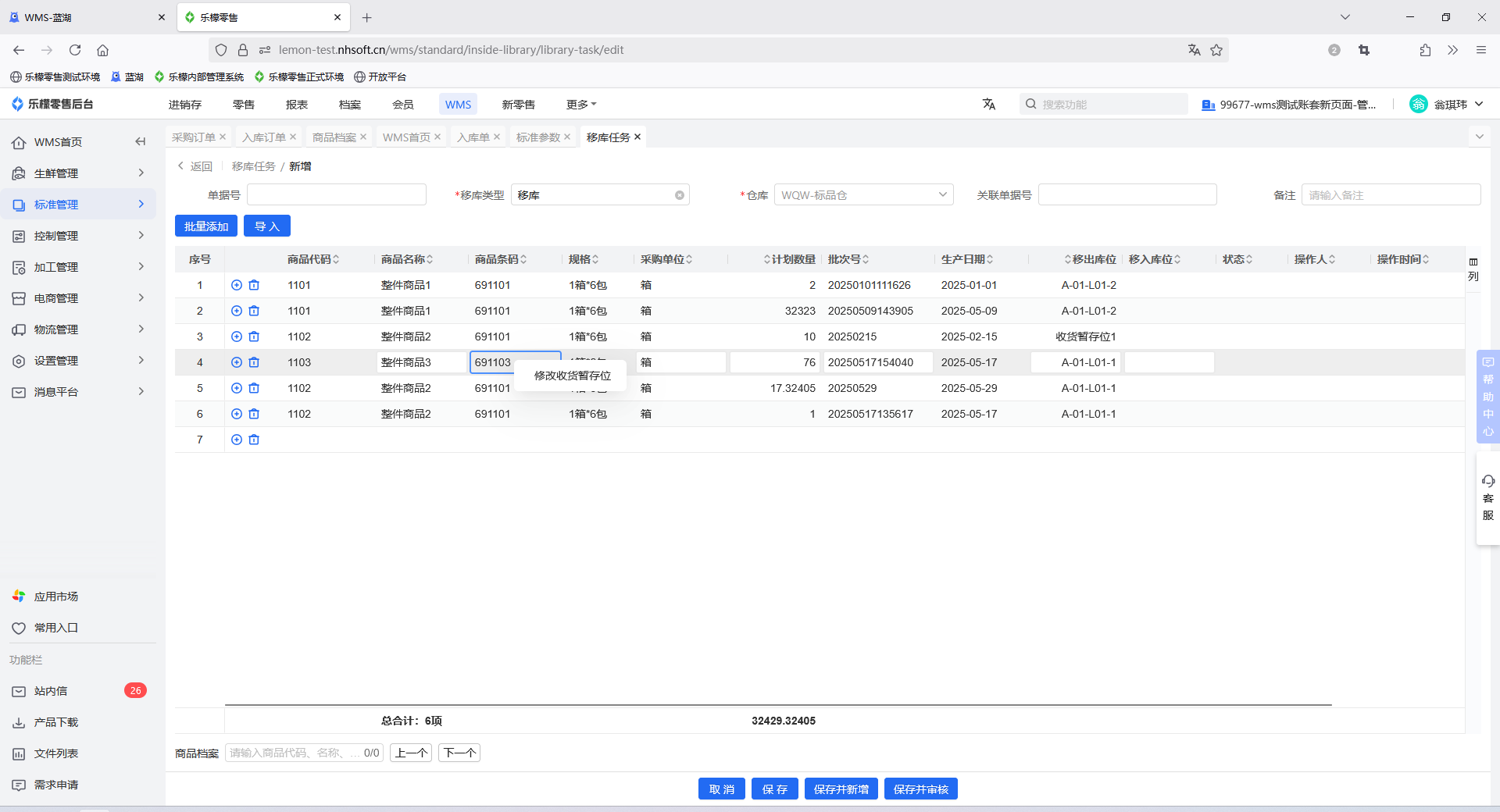The width and height of the screenshot is (1500, 812).
Task: Expand 电商管理 sidebar menu
Action: [x=78, y=298]
